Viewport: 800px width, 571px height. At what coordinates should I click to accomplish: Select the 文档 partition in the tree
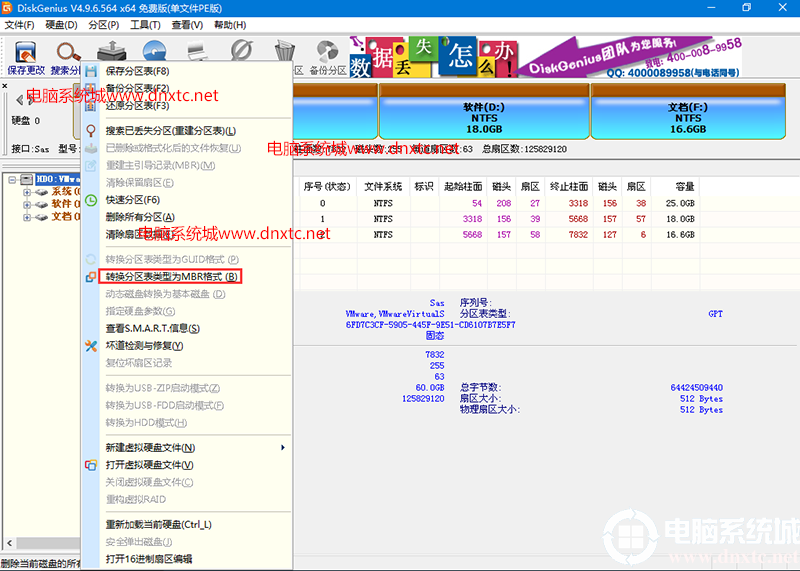tap(65, 217)
